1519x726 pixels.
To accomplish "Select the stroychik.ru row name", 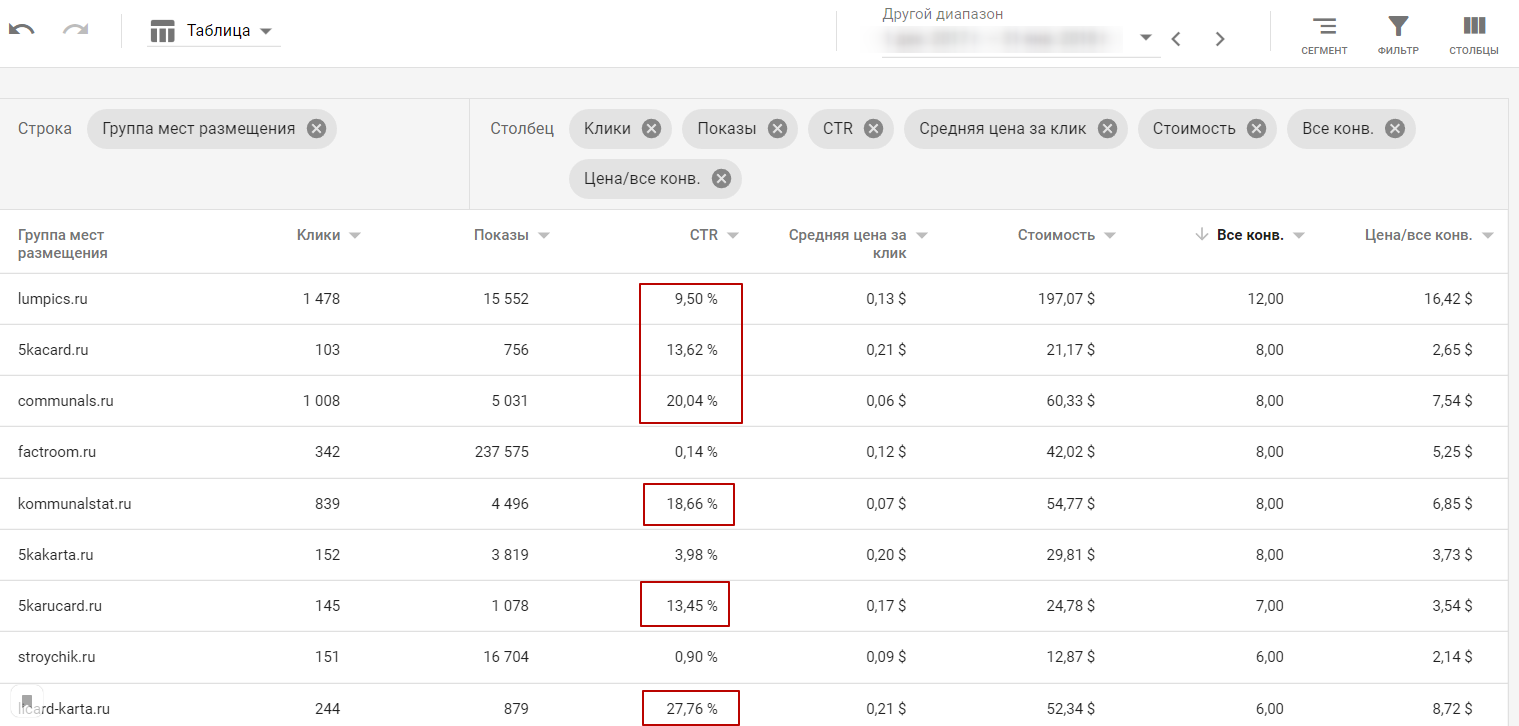I will click(x=56, y=657).
